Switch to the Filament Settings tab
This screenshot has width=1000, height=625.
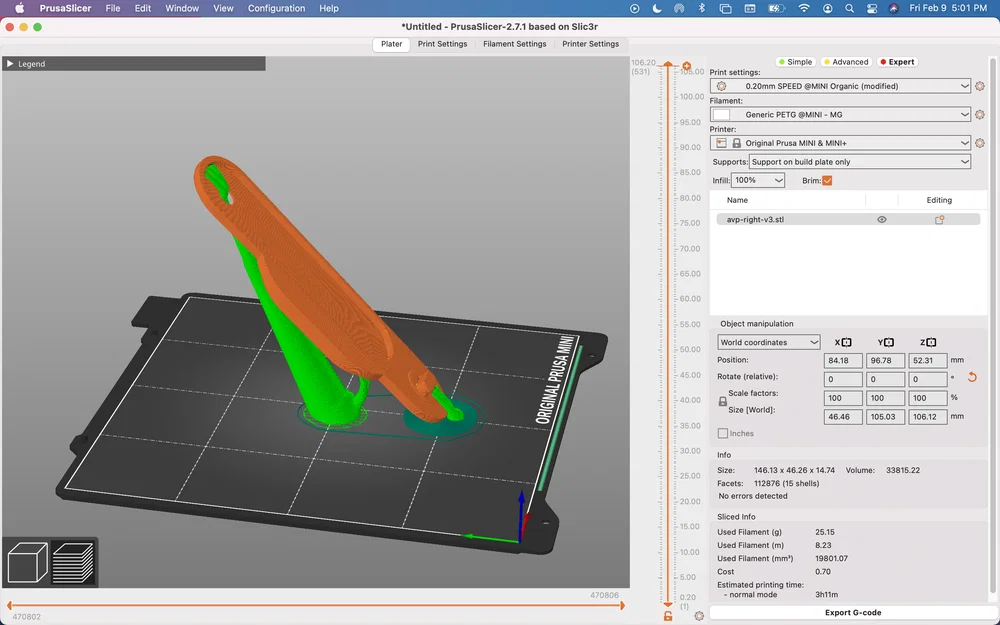coord(515,44)
